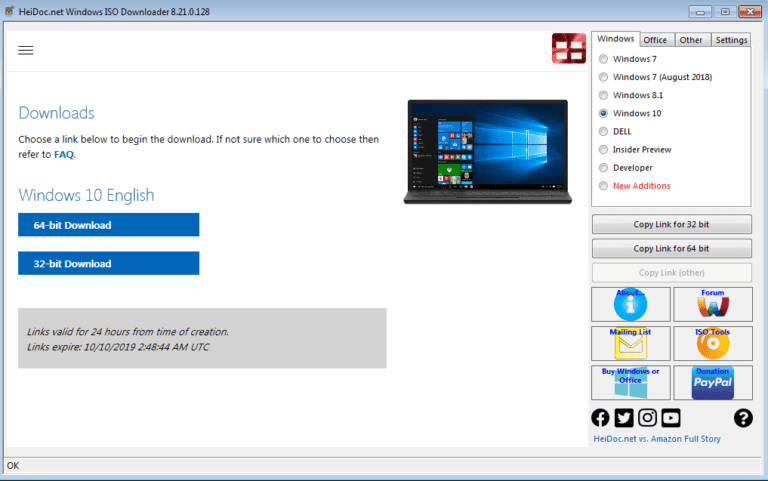Image resolution: width=768 pixels, height=481 pixels.
Task: Select the DELL radio option
Action: (x=616, y=131)
